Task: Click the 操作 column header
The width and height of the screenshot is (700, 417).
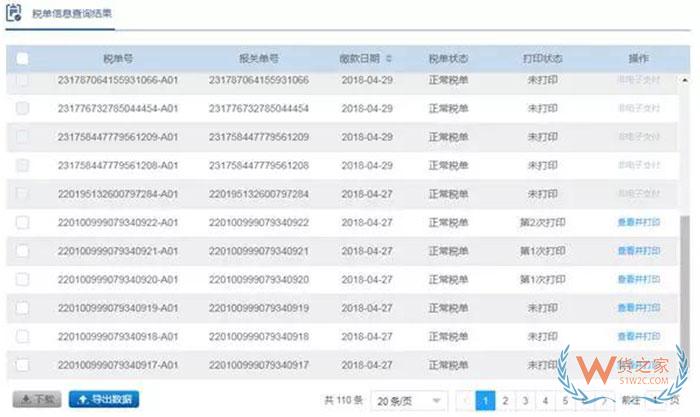Action: click(638, 58)
